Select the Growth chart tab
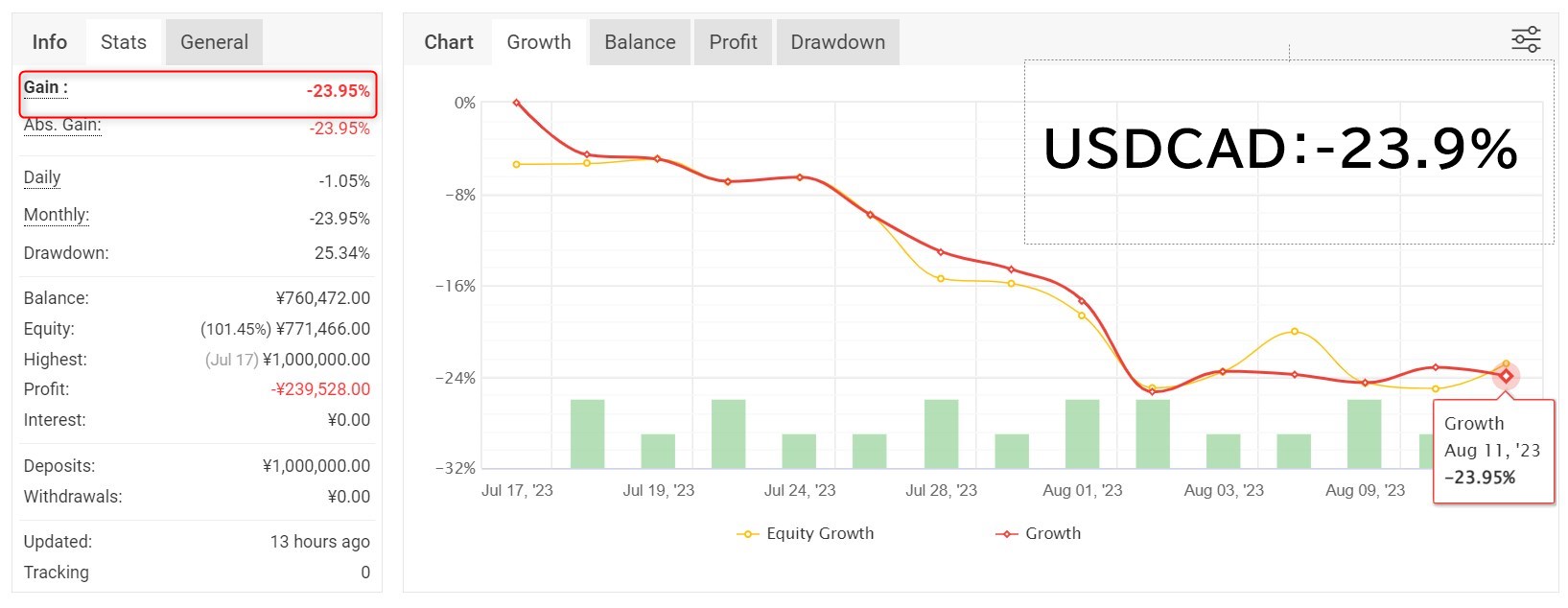 pyautogui.click(x=539, y=42)
